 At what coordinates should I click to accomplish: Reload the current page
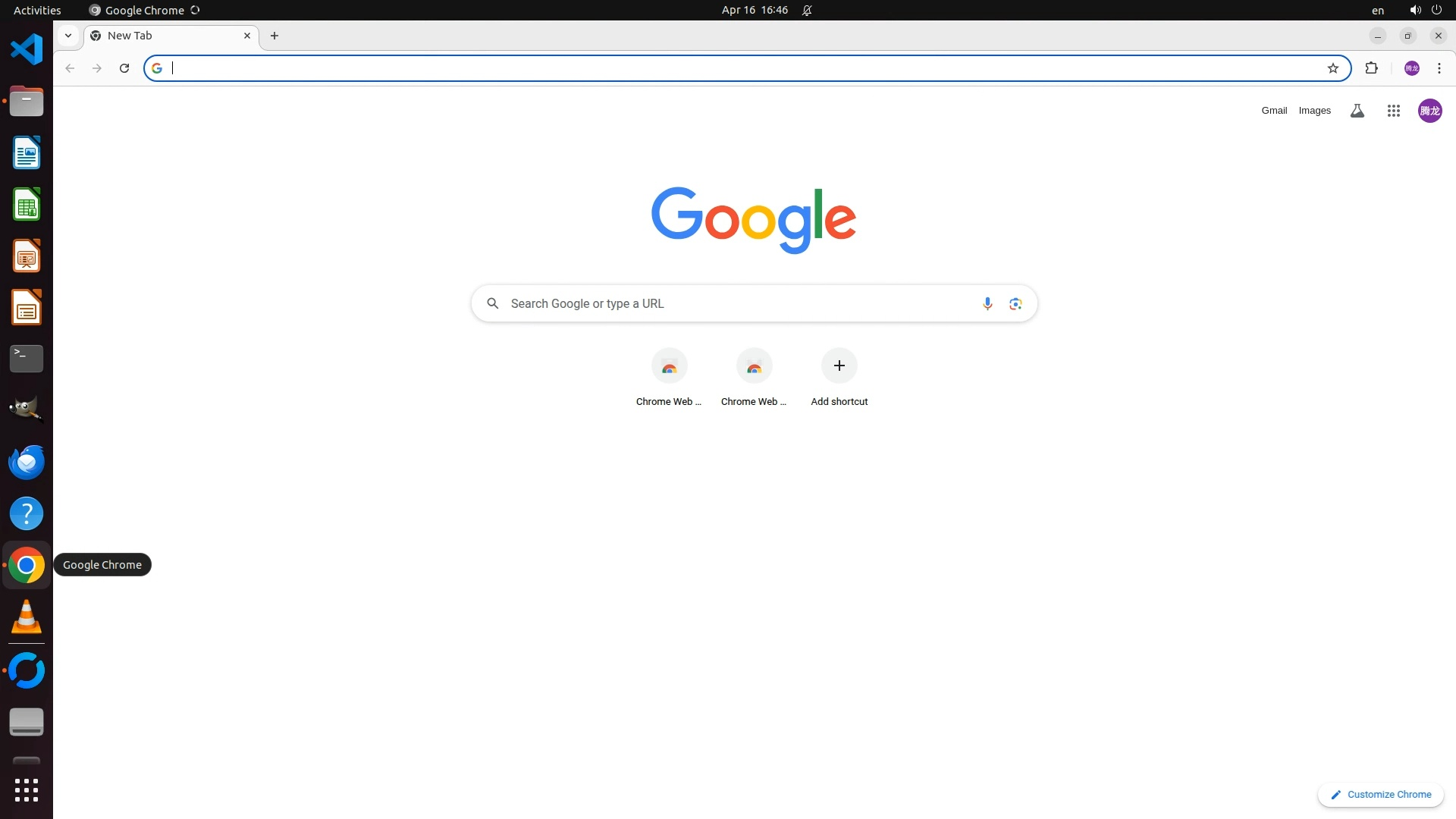coord(124,68)
